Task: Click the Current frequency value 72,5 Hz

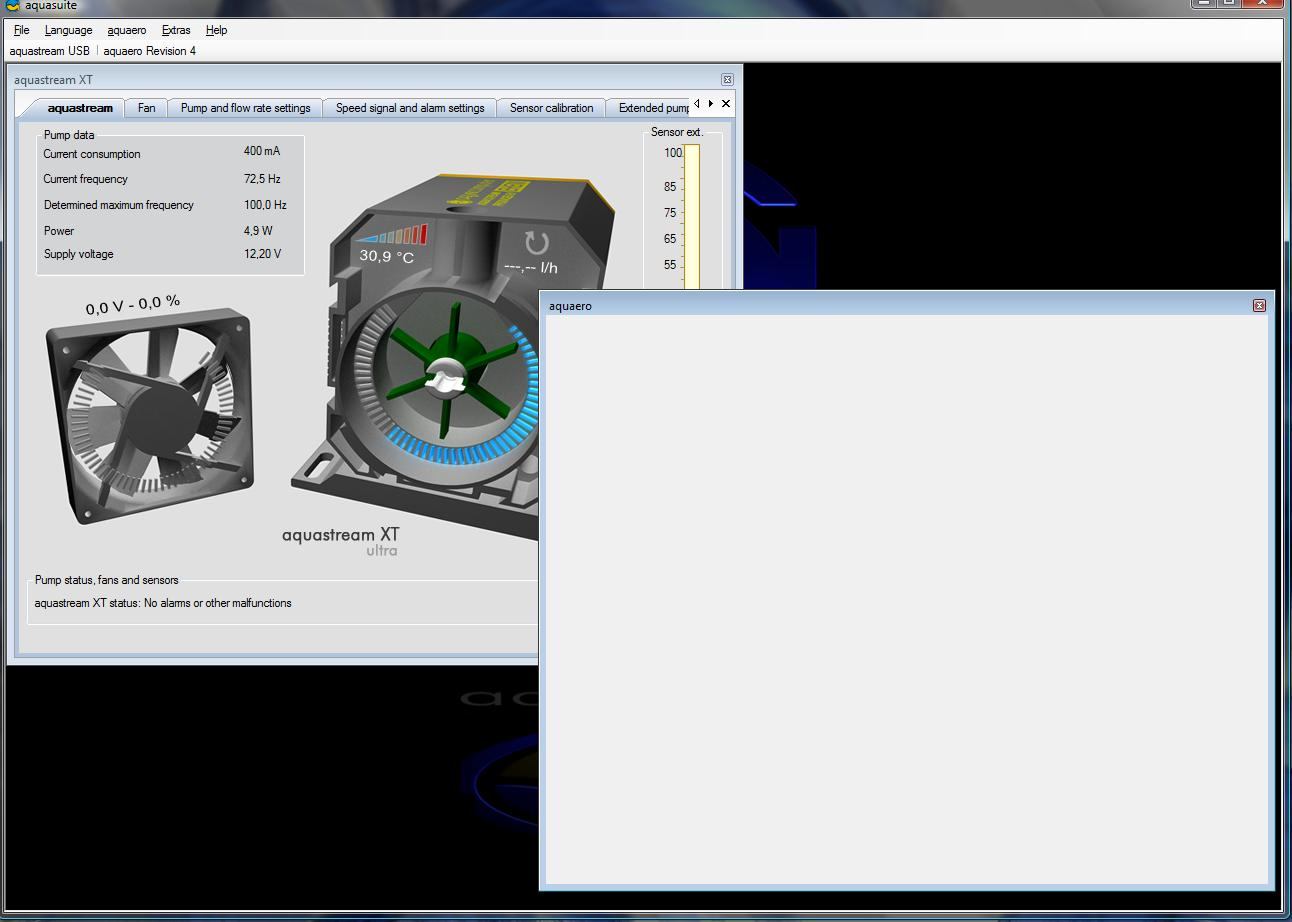Action: coord(262,179)
